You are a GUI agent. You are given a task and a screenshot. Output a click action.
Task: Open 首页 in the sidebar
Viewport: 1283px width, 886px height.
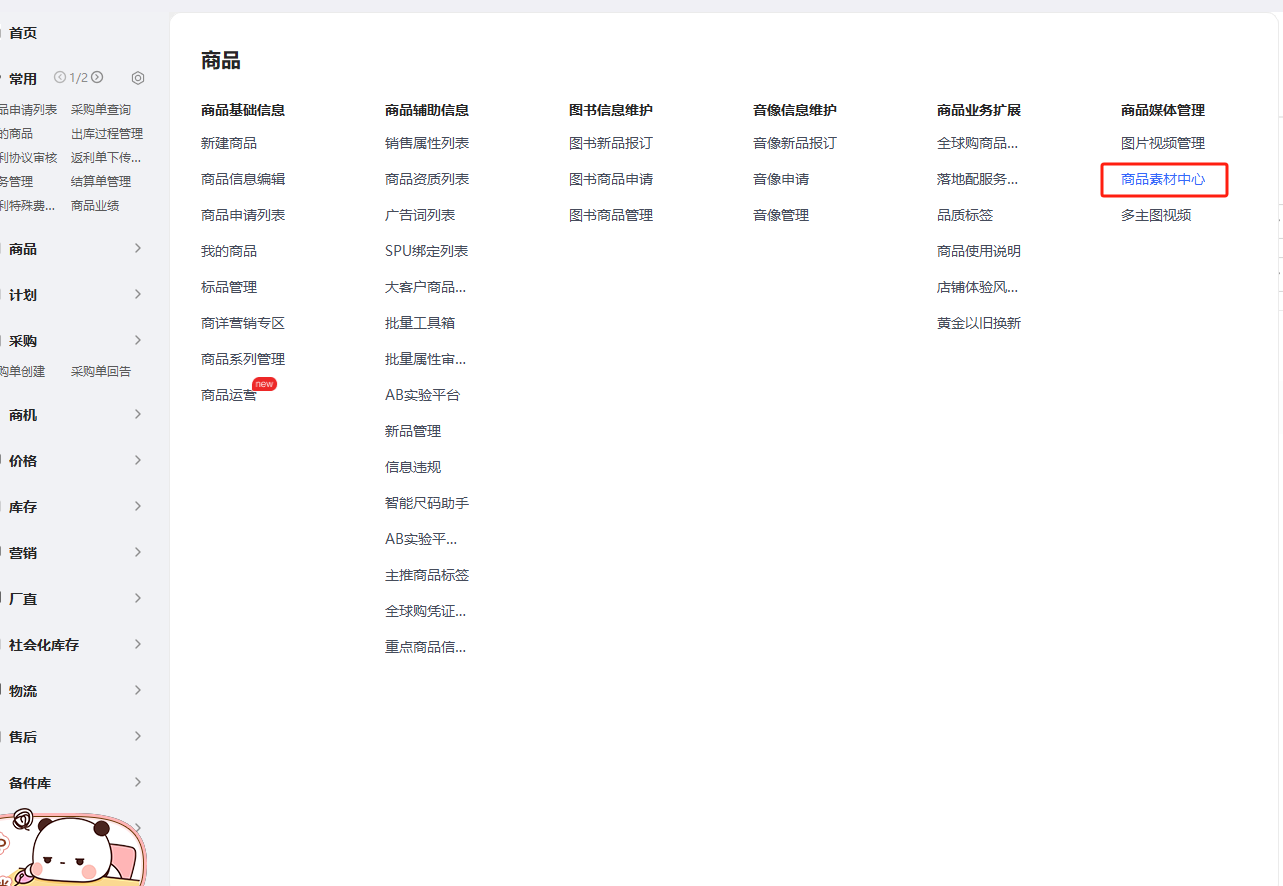23,33
